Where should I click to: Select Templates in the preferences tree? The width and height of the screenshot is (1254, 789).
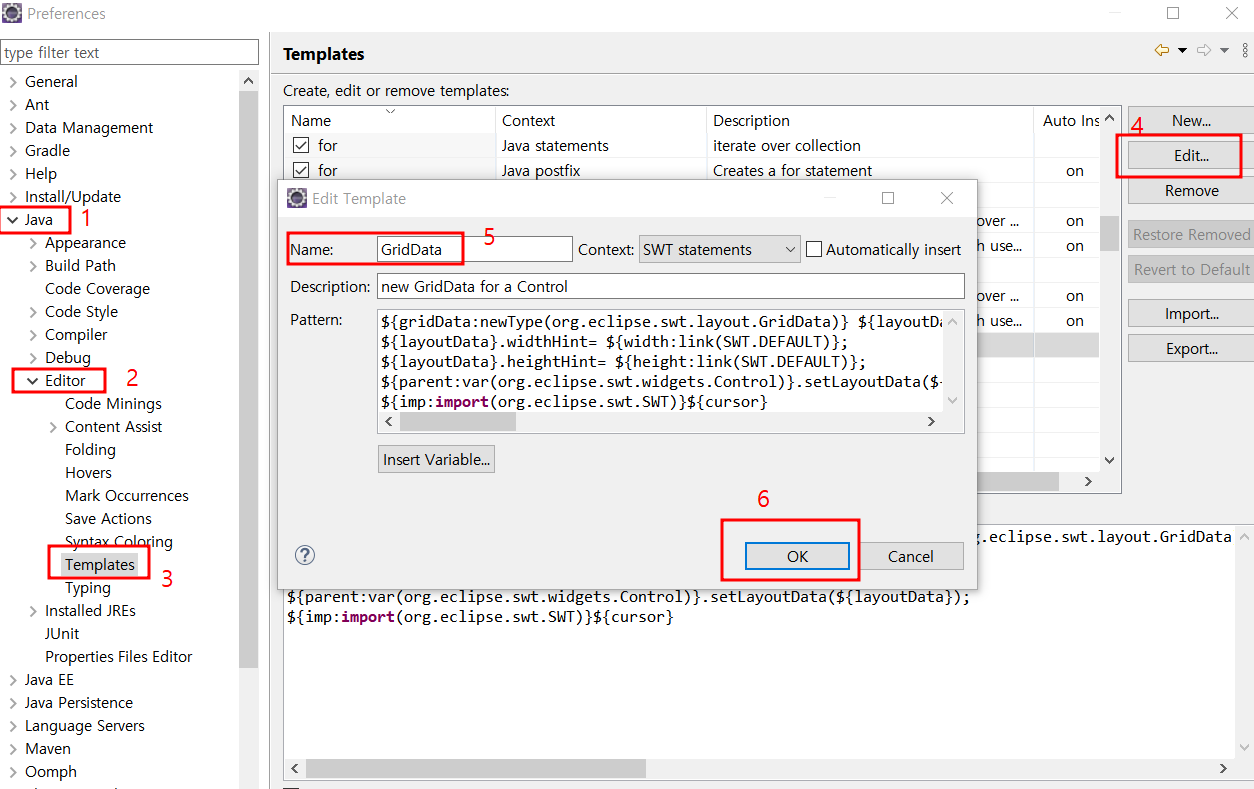[x=99, y=565]
